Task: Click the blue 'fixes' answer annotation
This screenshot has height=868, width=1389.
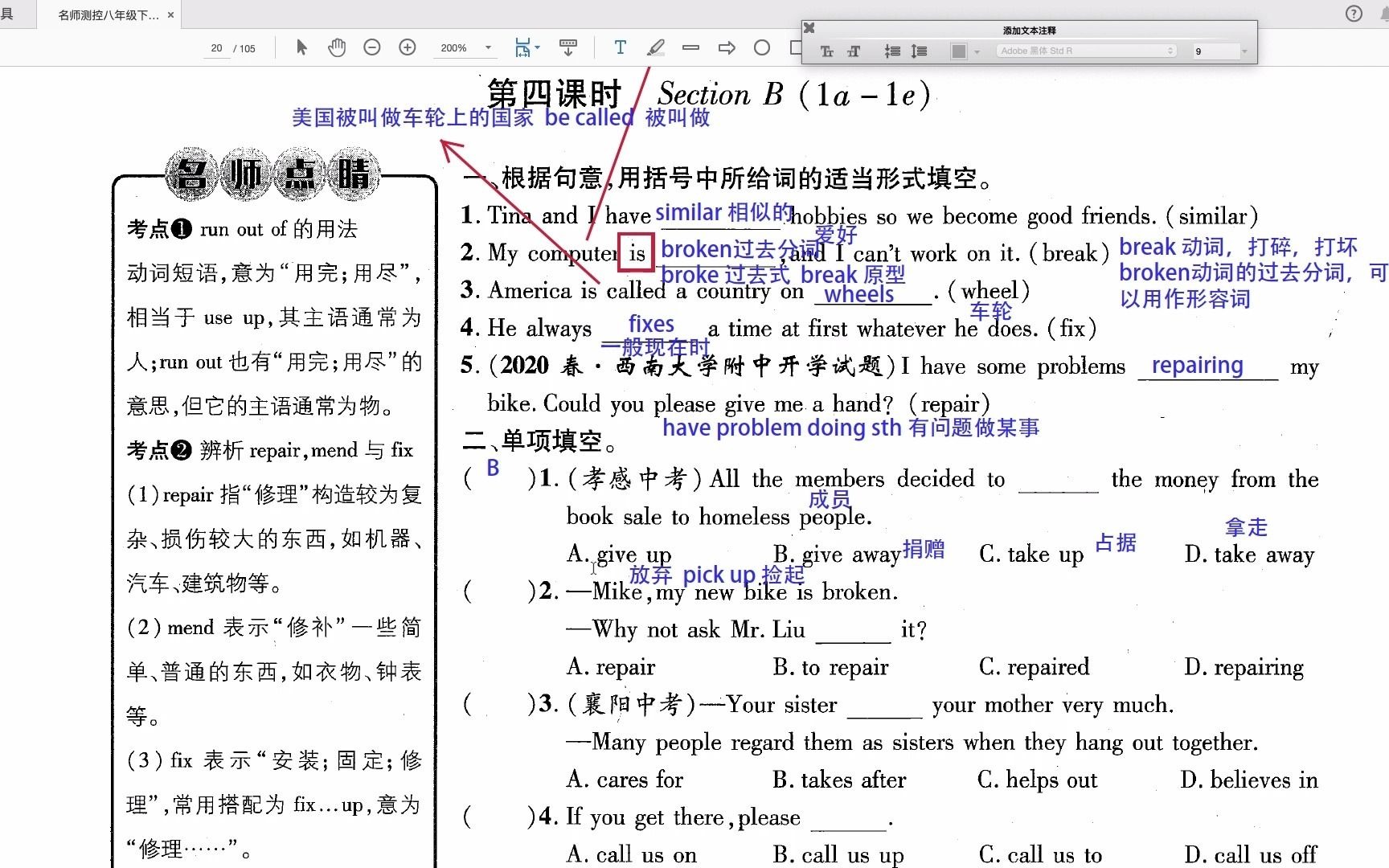Action: click(x=651, y=324)
